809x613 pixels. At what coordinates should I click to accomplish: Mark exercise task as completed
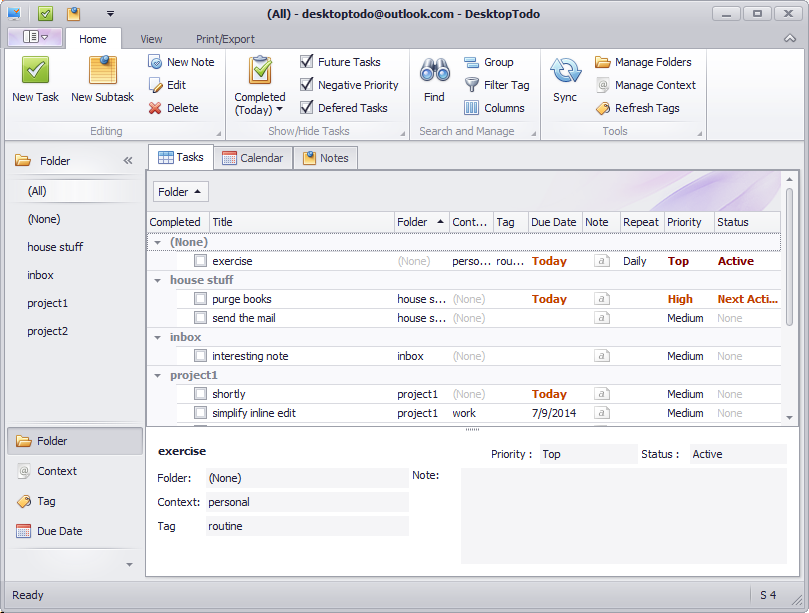click(x=200, y=261)
